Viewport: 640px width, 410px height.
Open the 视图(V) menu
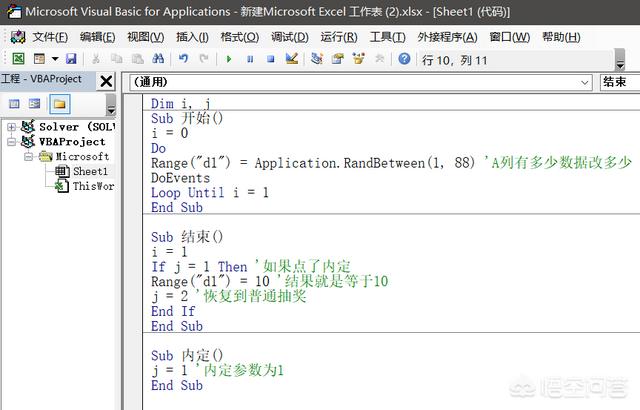pos(145,37)
